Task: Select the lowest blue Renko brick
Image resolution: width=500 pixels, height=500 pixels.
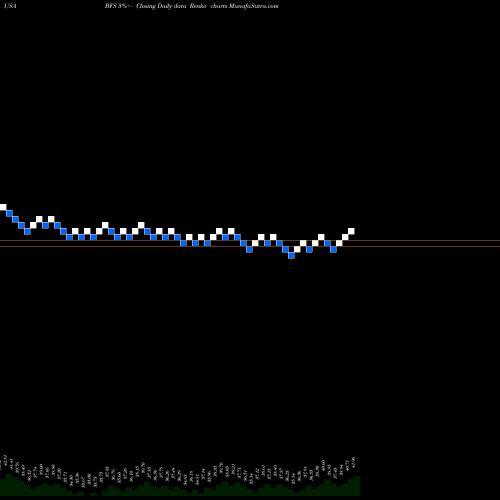Action: point(291,255)
